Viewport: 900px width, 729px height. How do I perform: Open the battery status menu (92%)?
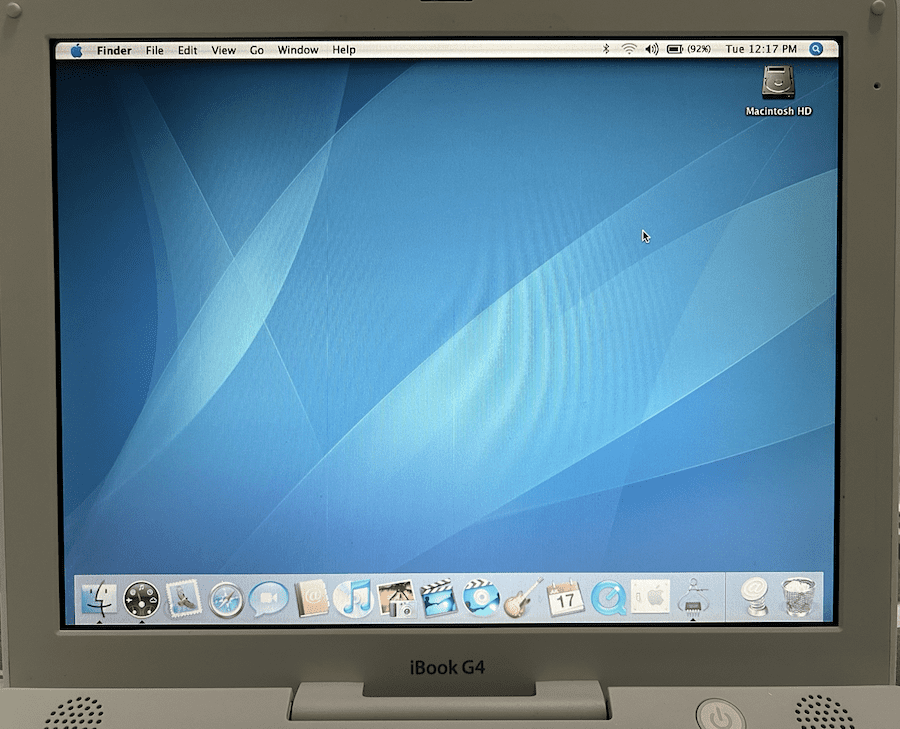pyautogui.click(x=689, y=49)
